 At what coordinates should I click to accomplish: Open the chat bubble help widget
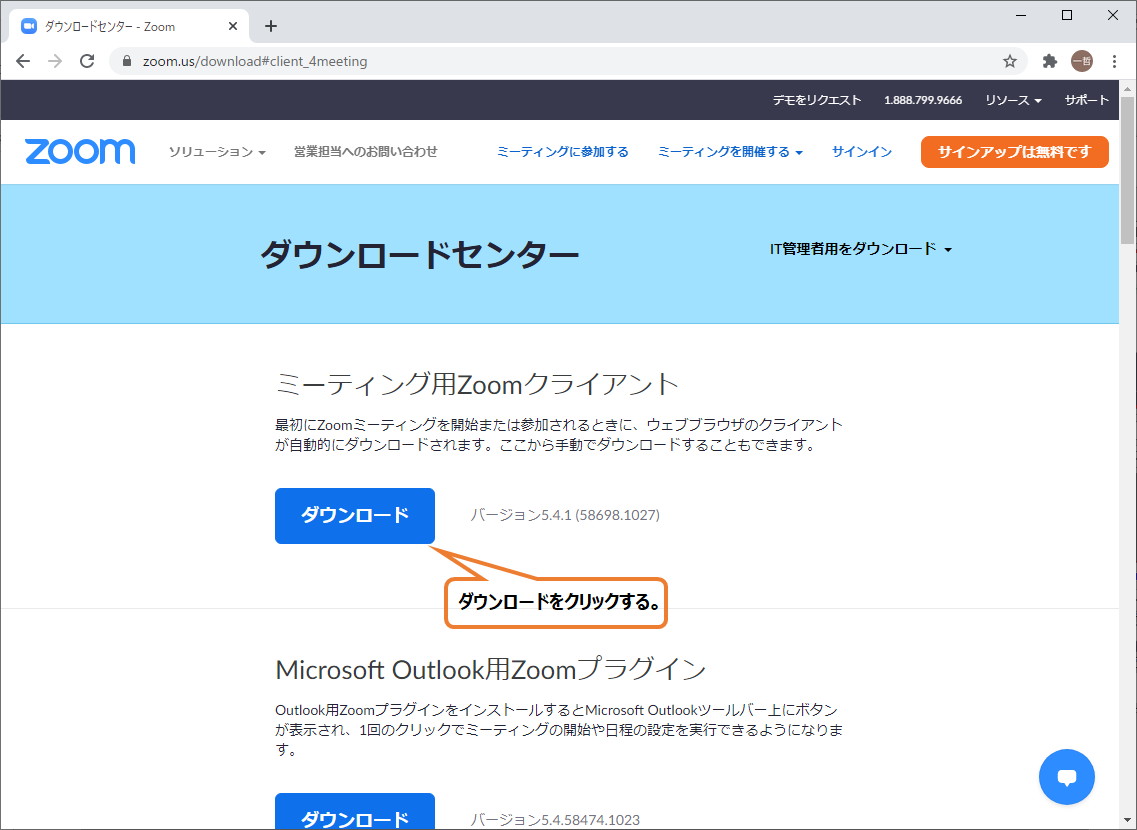(x=1066, y=777)
